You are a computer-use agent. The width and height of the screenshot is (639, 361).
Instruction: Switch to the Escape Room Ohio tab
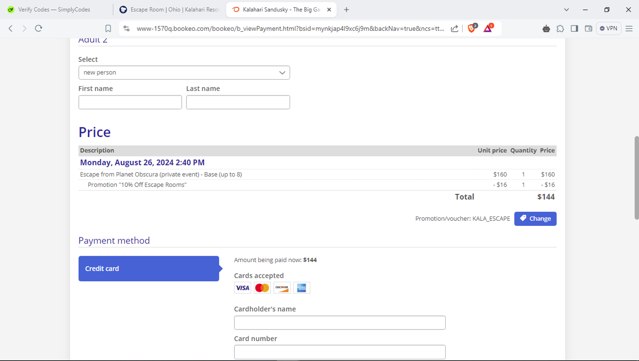170,9
